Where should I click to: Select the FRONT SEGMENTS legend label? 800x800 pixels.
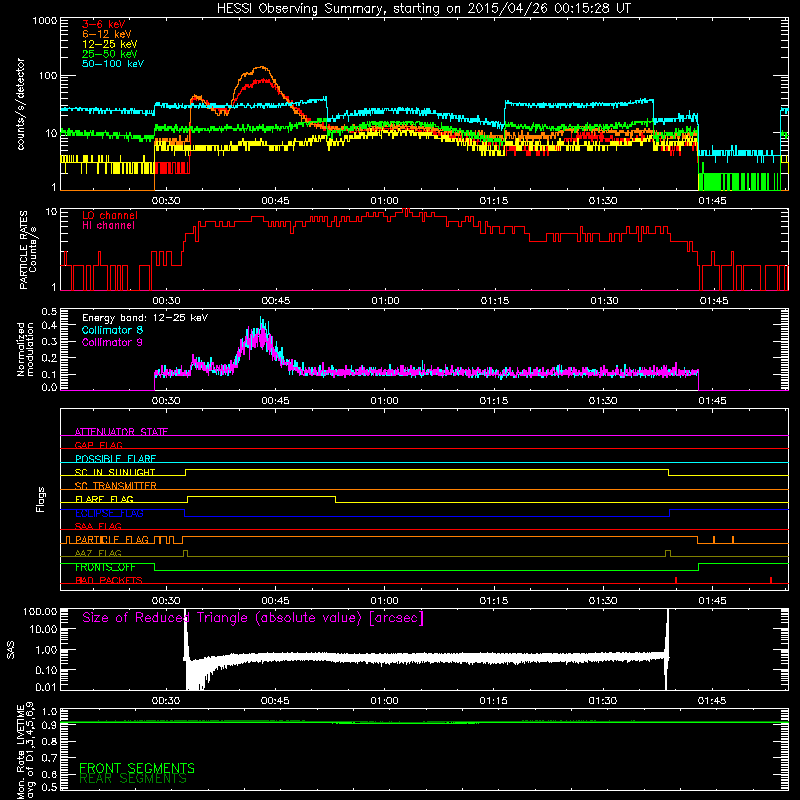137,768
